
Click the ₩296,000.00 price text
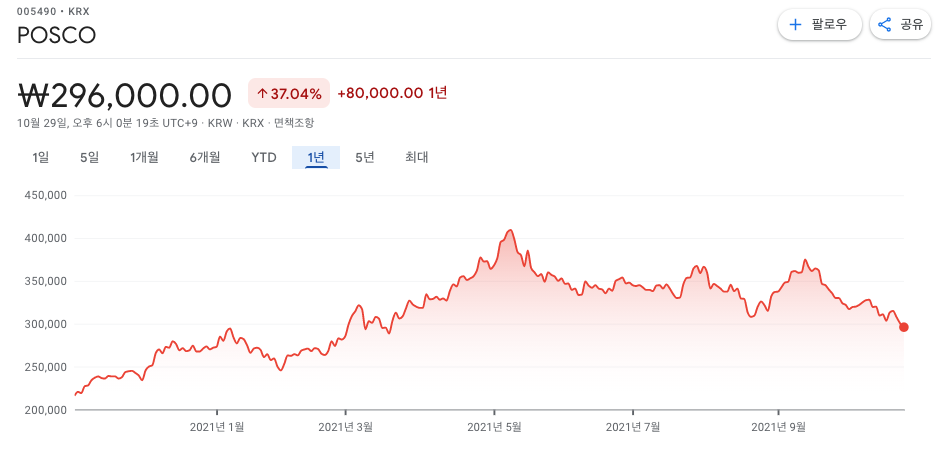click(125, 94)
